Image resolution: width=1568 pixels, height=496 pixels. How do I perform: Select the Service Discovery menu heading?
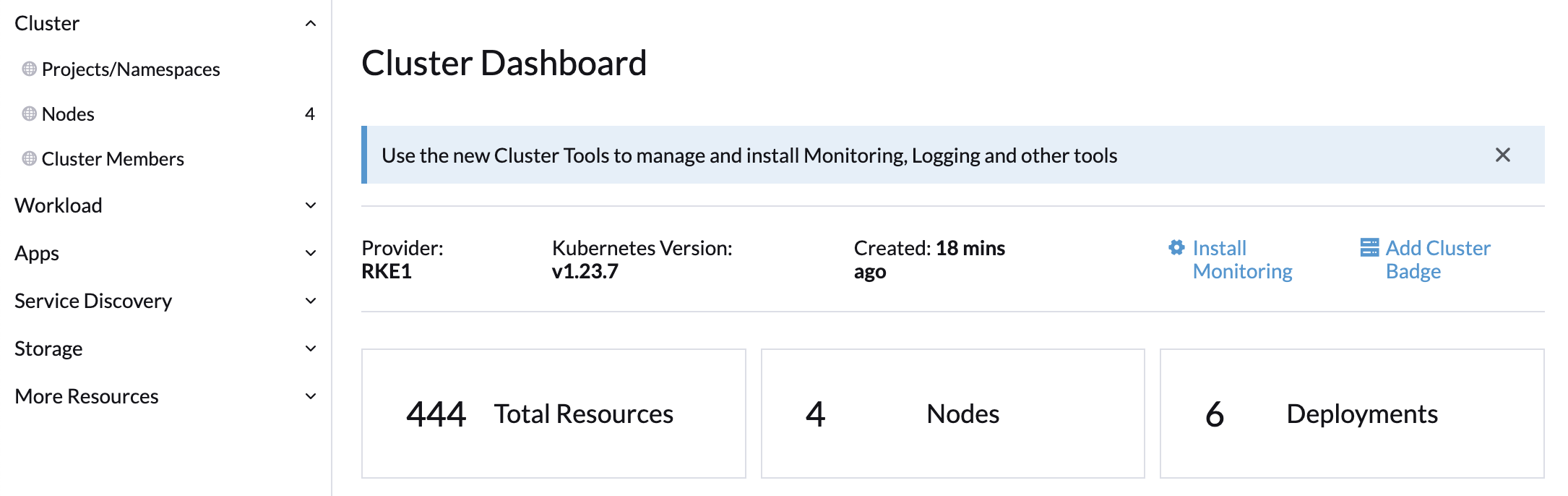point(93,301)
